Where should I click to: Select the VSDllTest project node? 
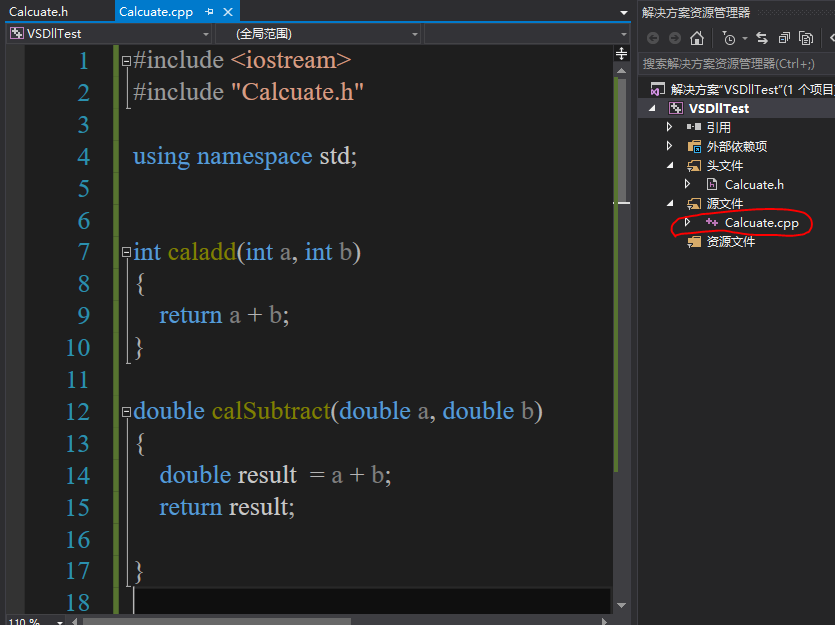[x=718, y=109]
